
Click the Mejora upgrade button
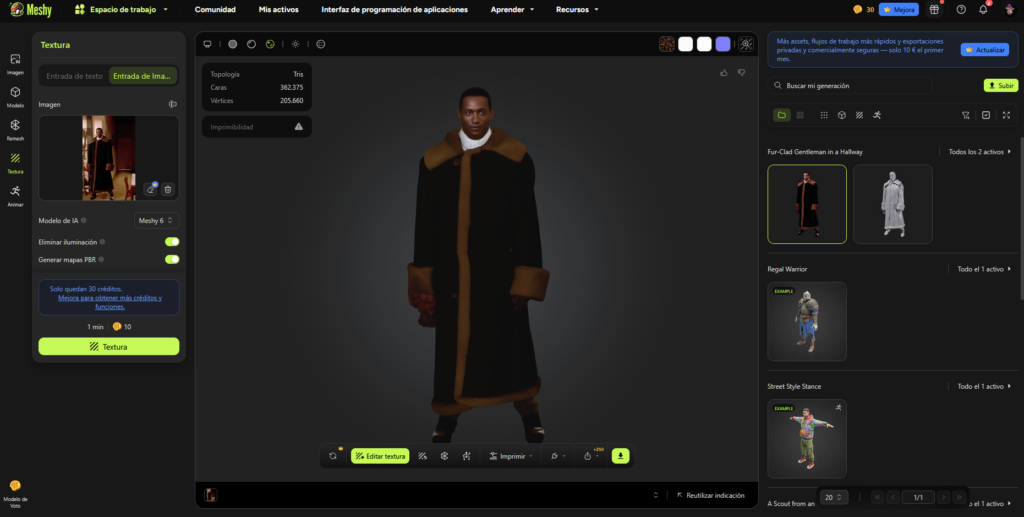[x=899, y=9]
